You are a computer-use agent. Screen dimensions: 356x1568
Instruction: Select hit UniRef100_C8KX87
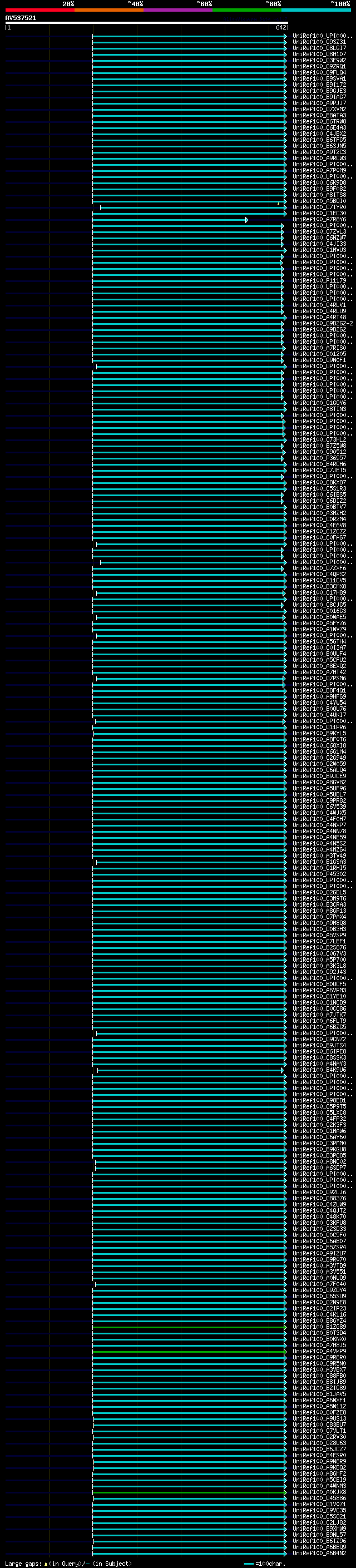pos(319,482)
